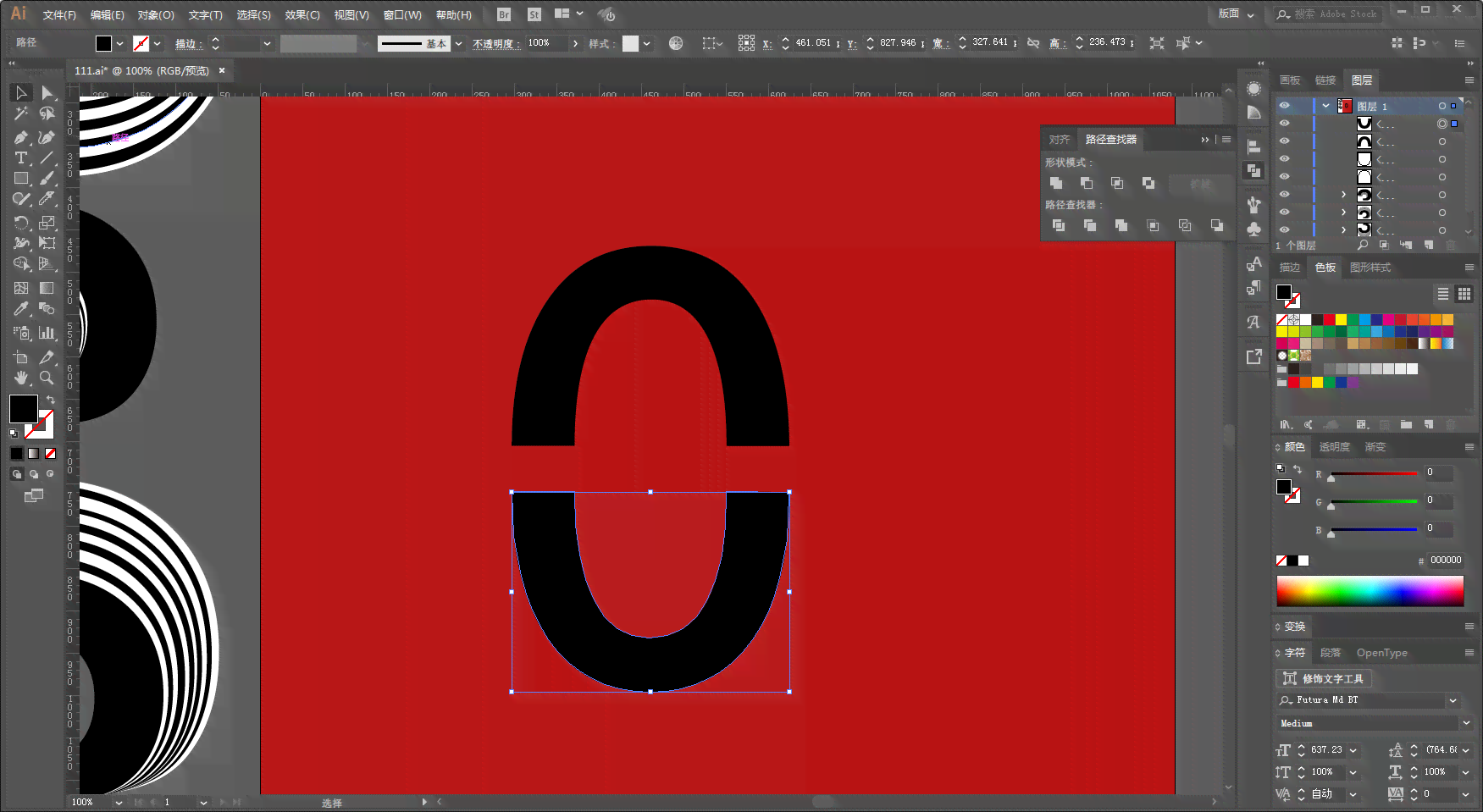This screenshot has width=1483, height=812.
Task: Open the fill color dropdown in control bar
Action: tap(119, 43)
